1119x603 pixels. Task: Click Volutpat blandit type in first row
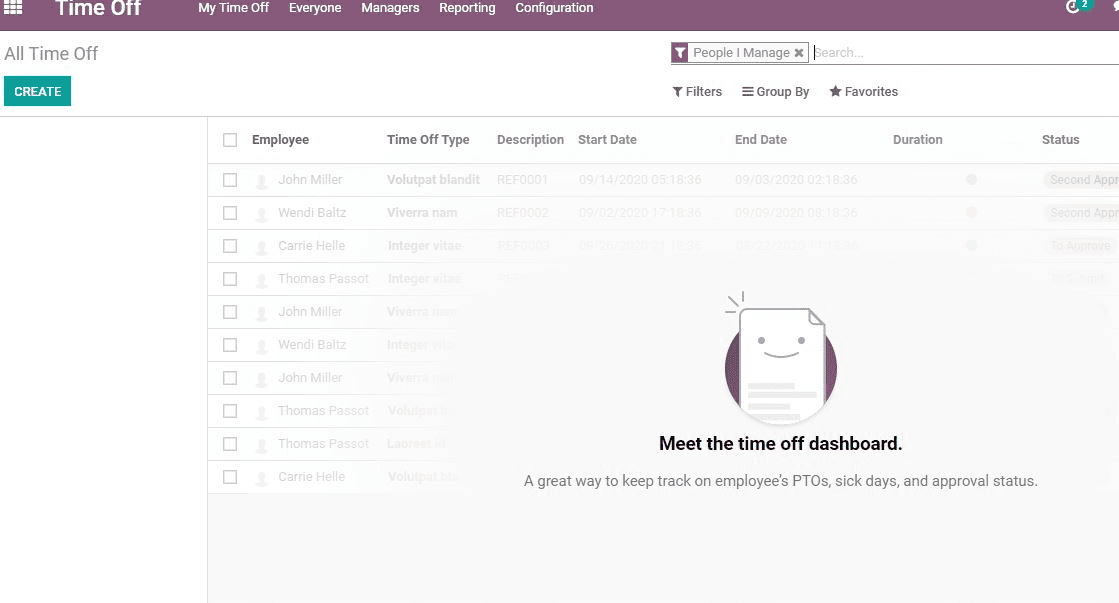point(433,180)
